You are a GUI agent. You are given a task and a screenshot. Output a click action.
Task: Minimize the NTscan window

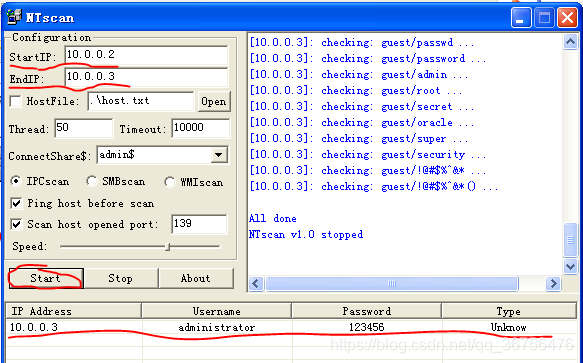(521, 17)
